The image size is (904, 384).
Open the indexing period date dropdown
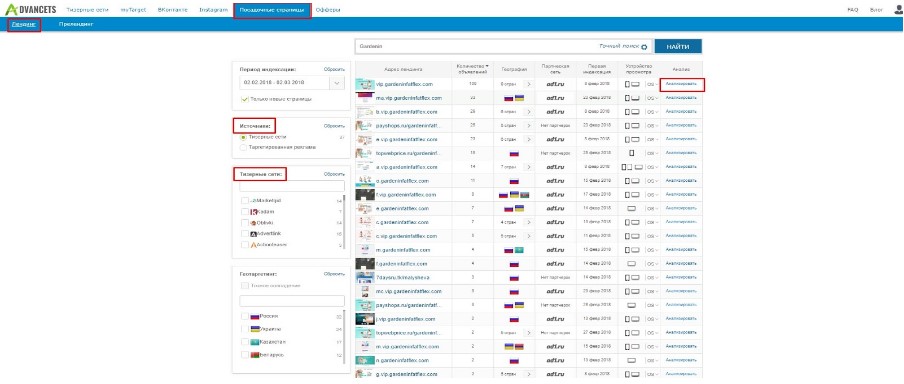(337, 83)
